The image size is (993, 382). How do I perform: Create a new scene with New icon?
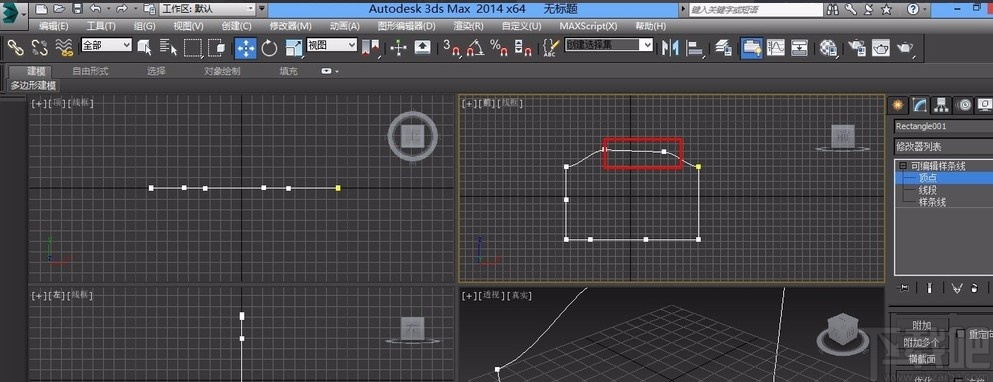41,10
